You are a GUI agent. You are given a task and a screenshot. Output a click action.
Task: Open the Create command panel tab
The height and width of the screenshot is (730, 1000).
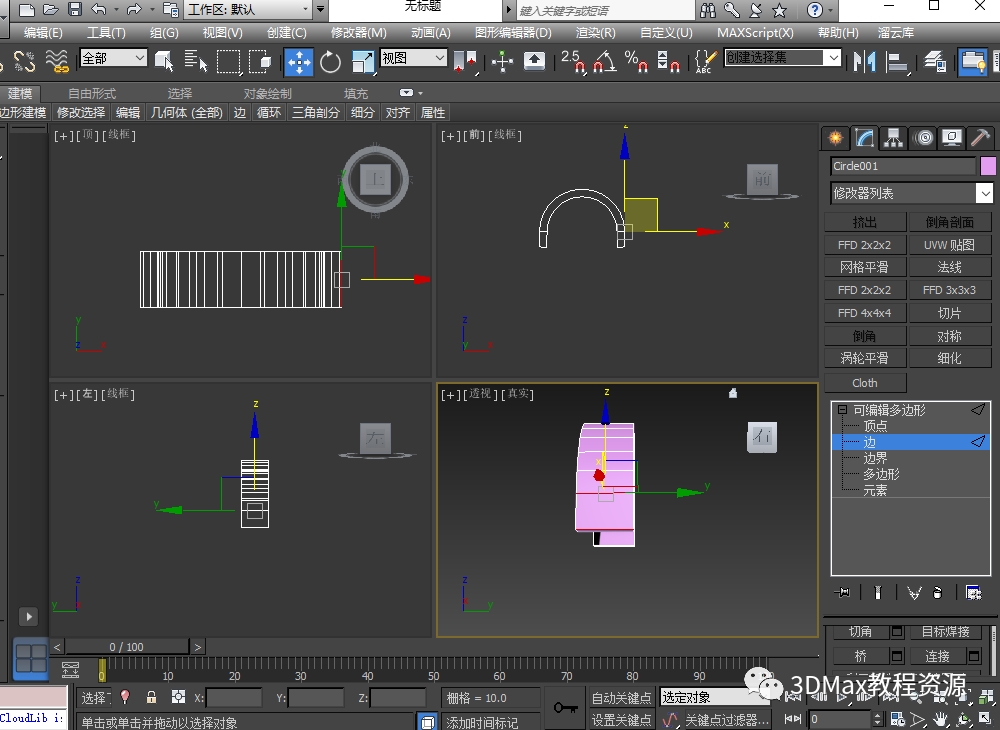click(x=835, y=138)
